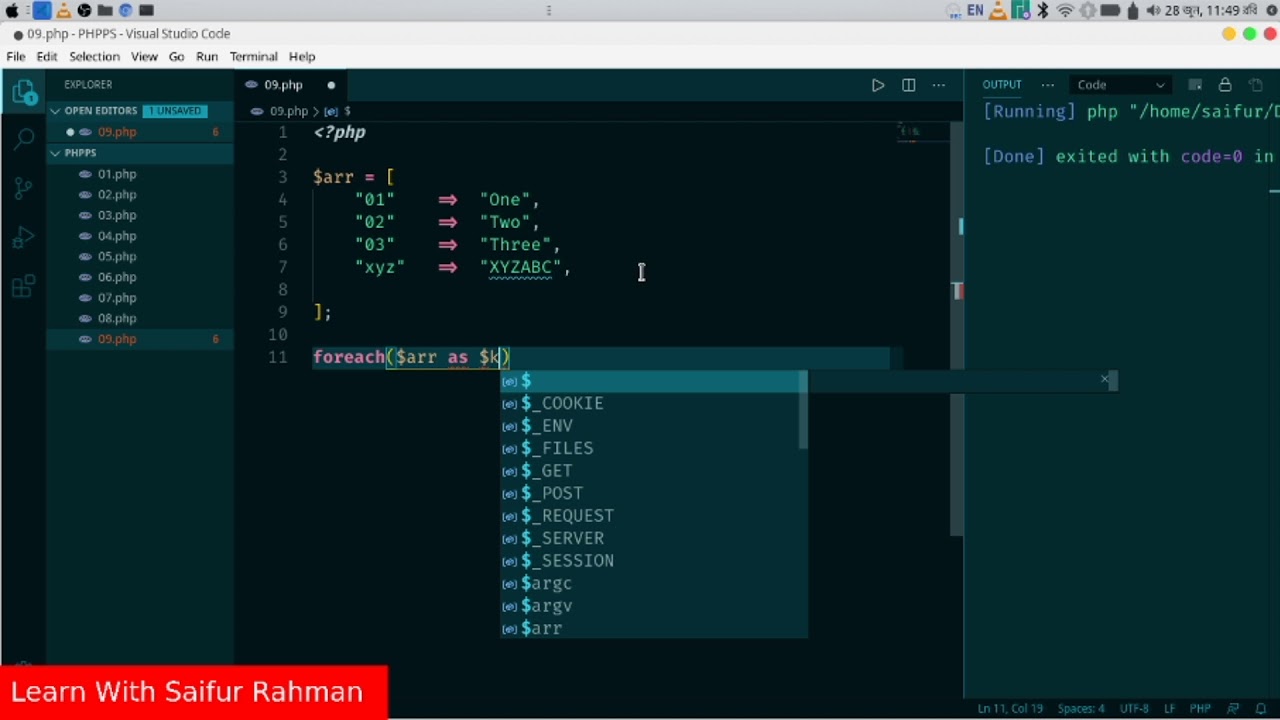Viewport: 1280px width, 720px height.
Task: Open the output channel Code dropdown
Action: tap(1121, 85)
